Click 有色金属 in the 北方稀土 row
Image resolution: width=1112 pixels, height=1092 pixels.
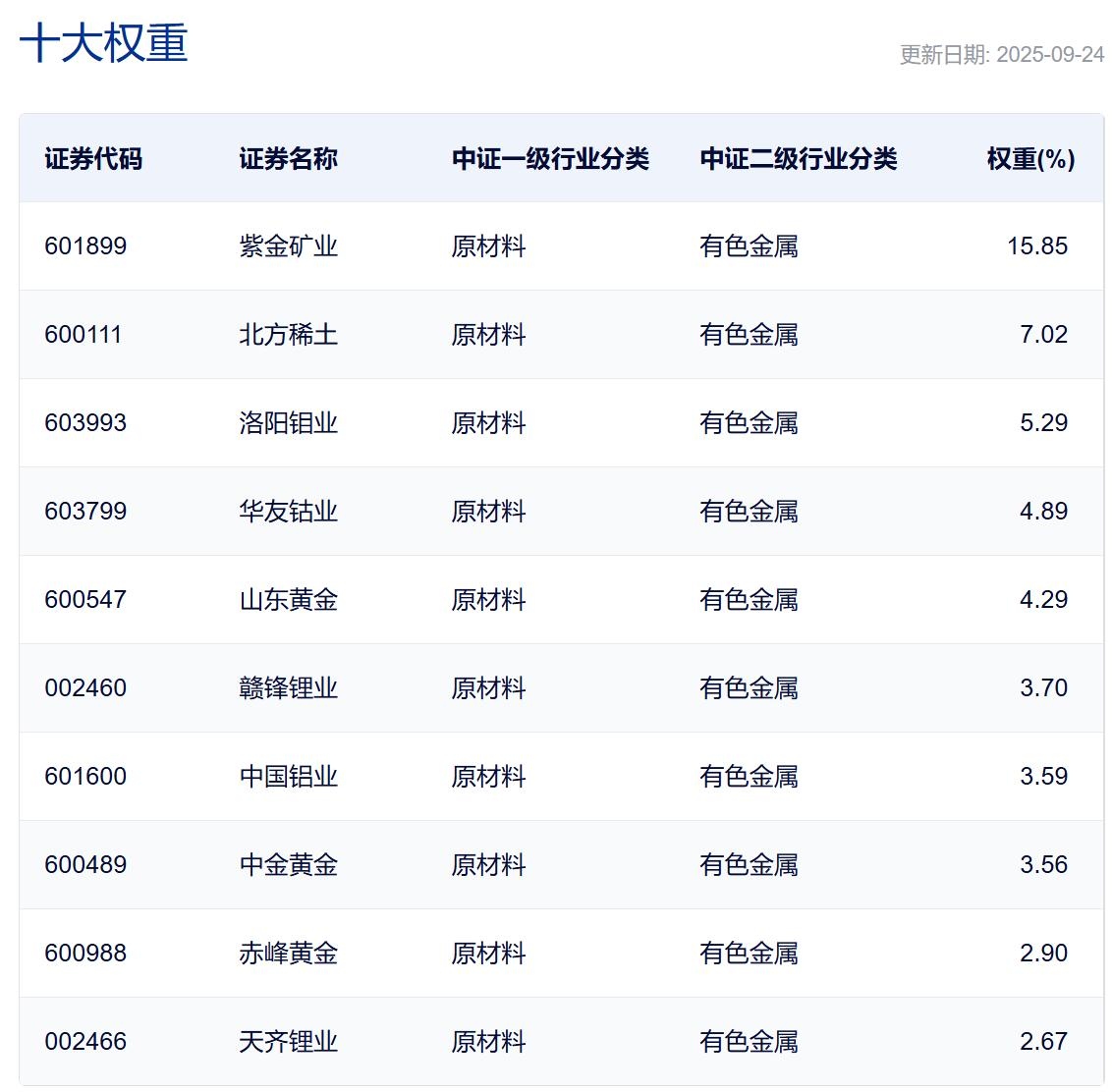pos(749,334)
